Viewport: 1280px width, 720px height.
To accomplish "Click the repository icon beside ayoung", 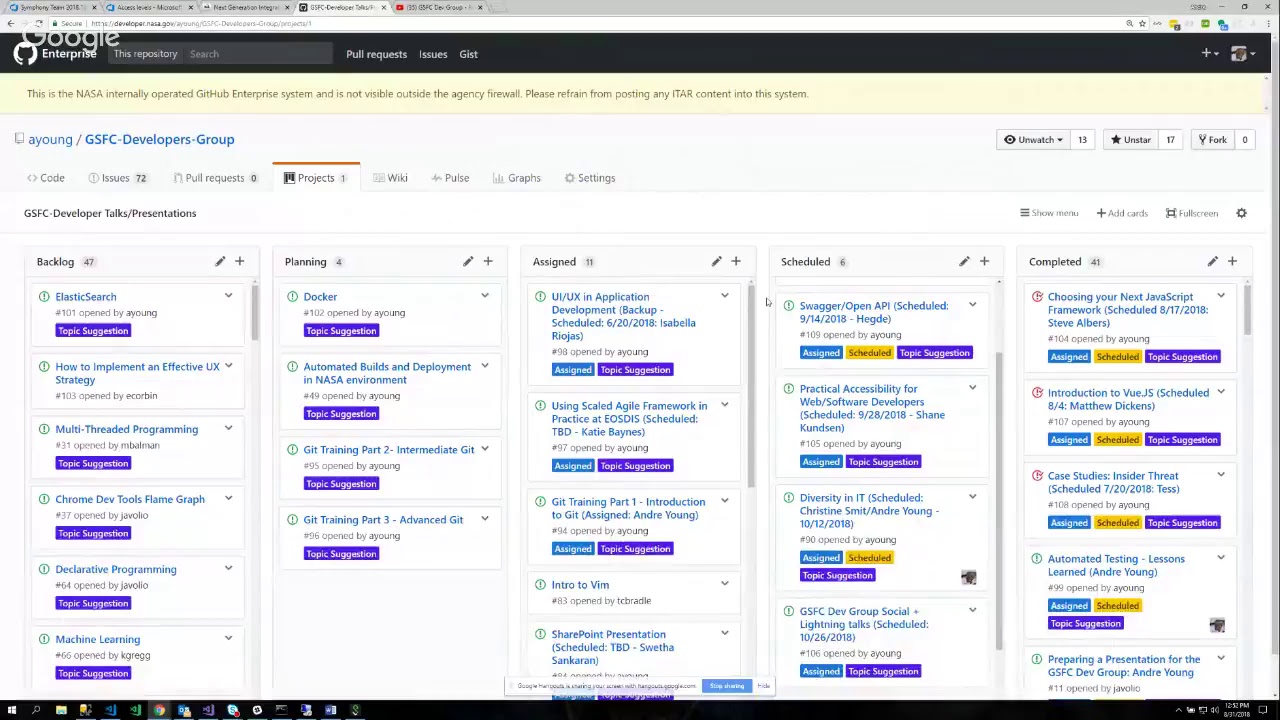I will point(19,139).
